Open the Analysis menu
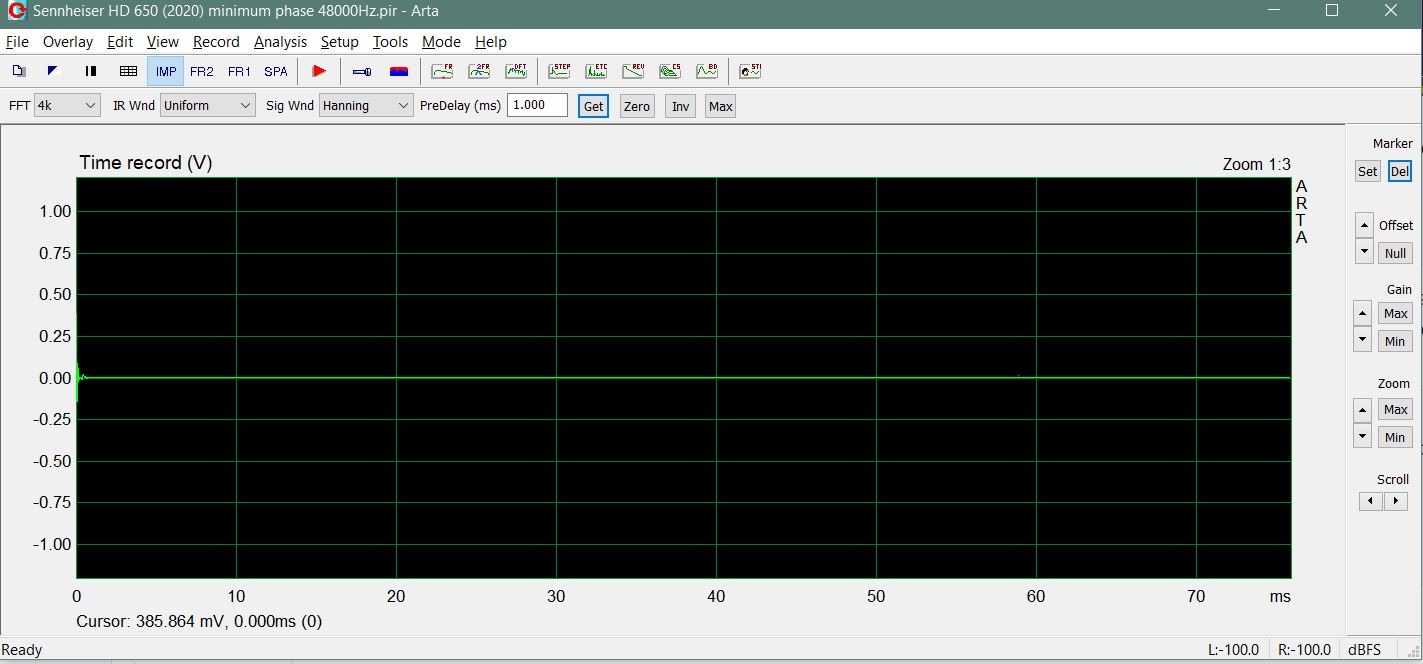The image size is (1423, 664). pyautogui.click(x=281, y=42)
